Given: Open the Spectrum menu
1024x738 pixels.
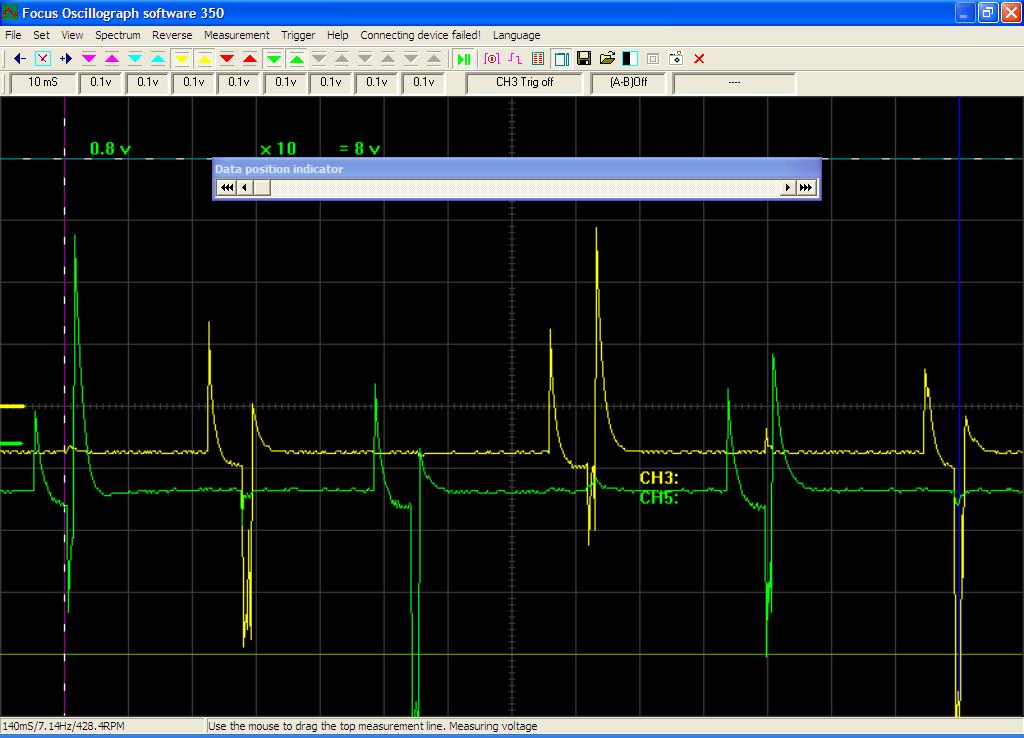Looking at the screenshot, I should pos(118,35).
